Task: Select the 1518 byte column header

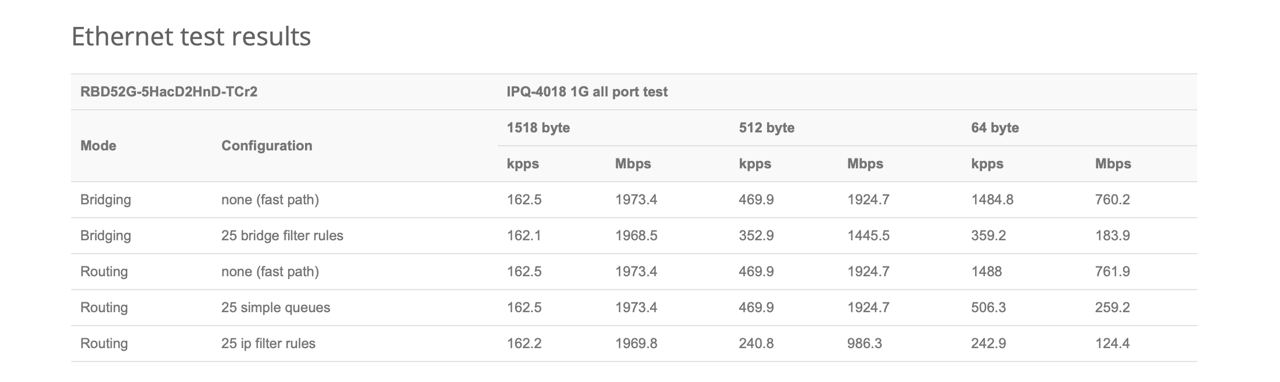Action: click(538, 128)
